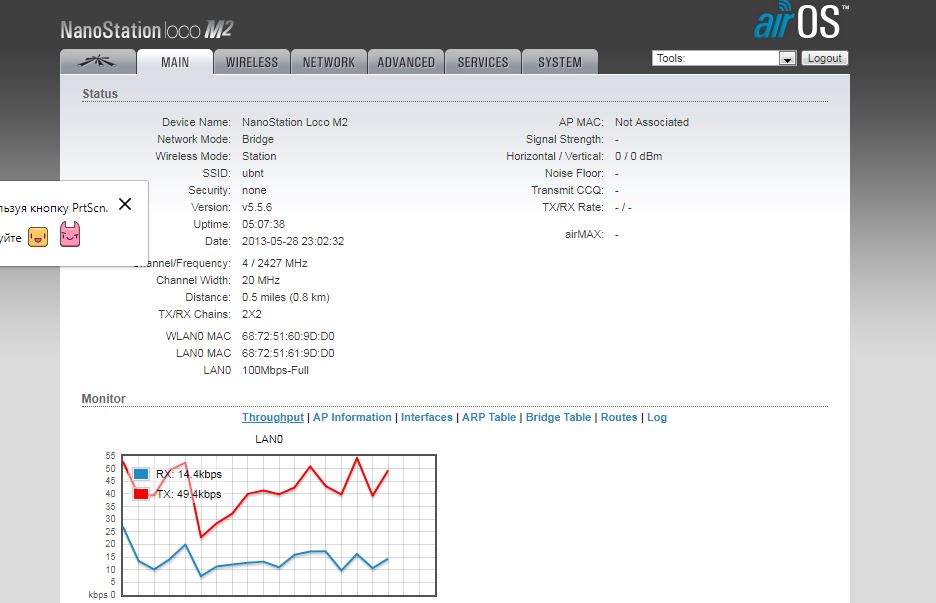Click device name value 'NanoStation Loco M2'
The height and width of the screenshot is (603, 936).
(295, 122)
